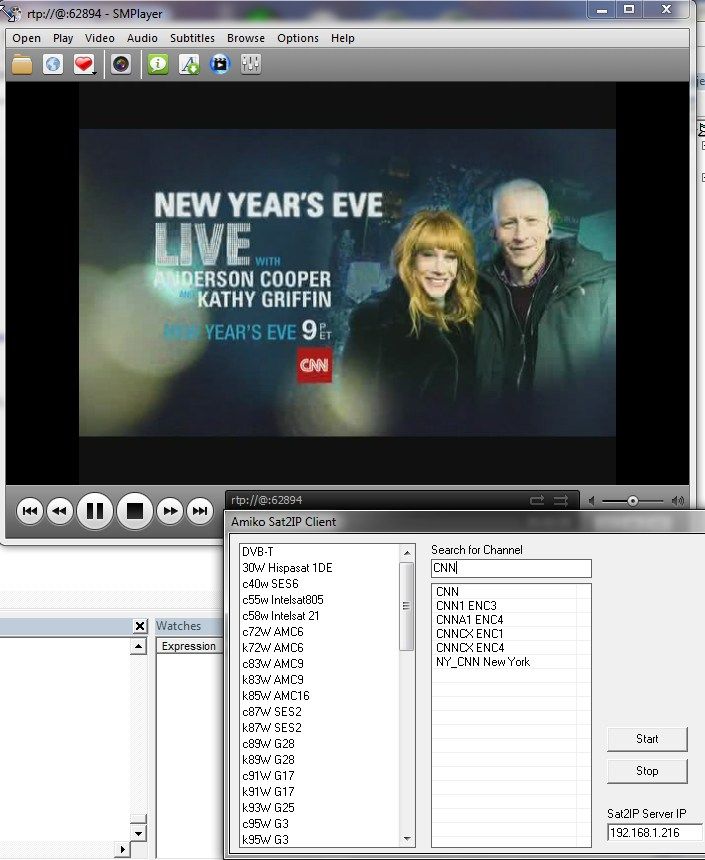
Task: Select 30W Hispasat 1DE satellite
Action: [321, 568]
